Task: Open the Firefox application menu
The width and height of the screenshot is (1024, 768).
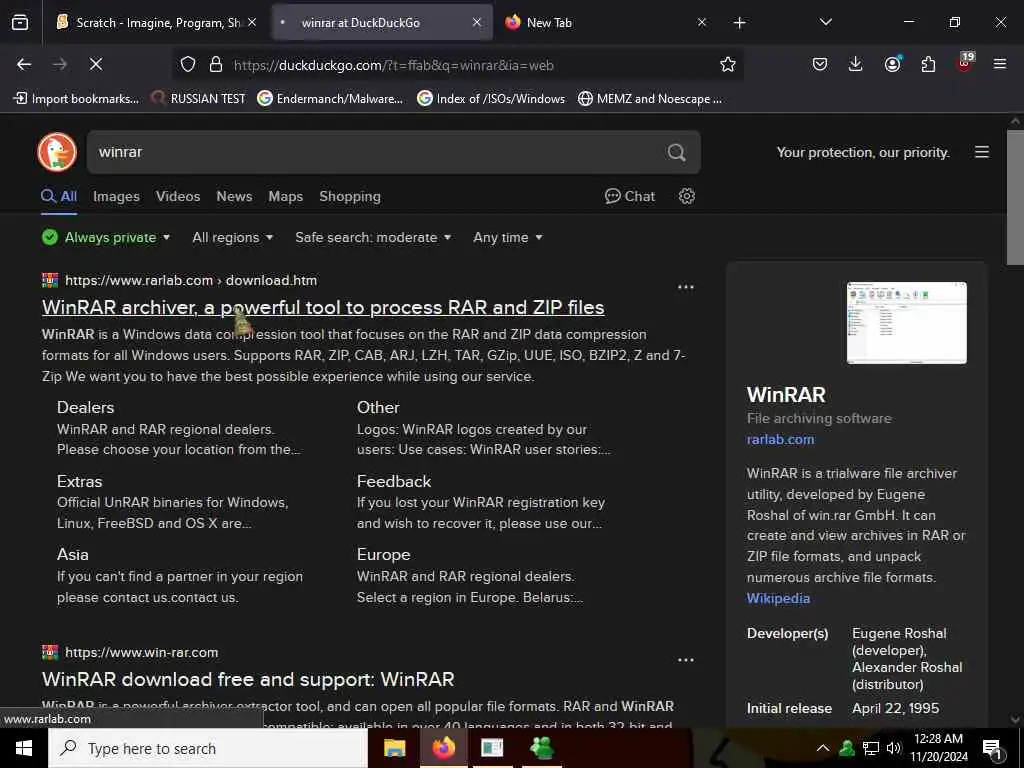Action: coord(1000,65)
